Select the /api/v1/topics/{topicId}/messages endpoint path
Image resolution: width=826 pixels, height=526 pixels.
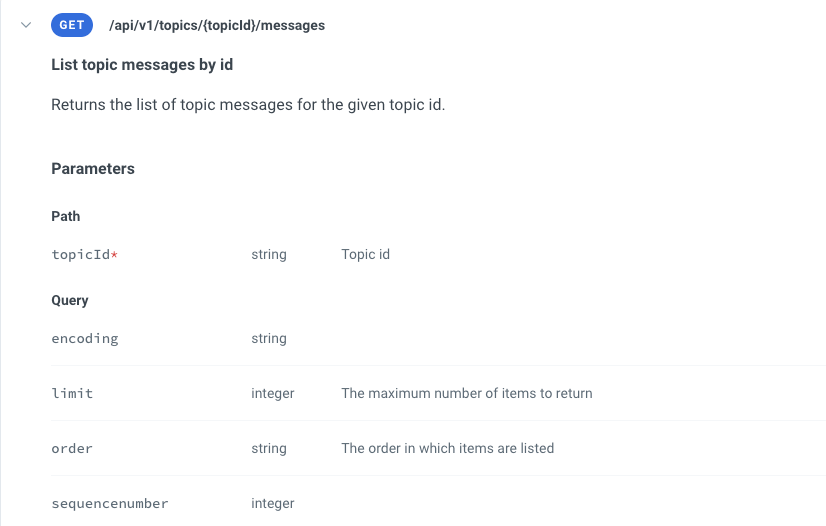(x=217, y=26)
